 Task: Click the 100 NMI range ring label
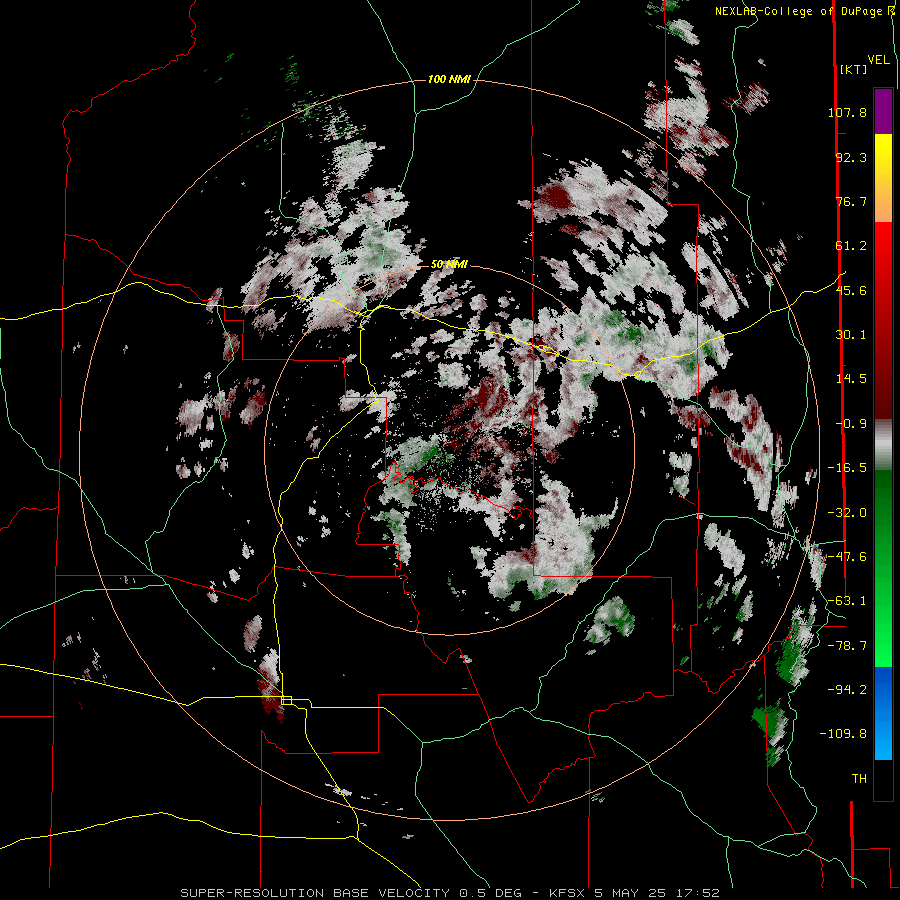click(x=449, y=79)
